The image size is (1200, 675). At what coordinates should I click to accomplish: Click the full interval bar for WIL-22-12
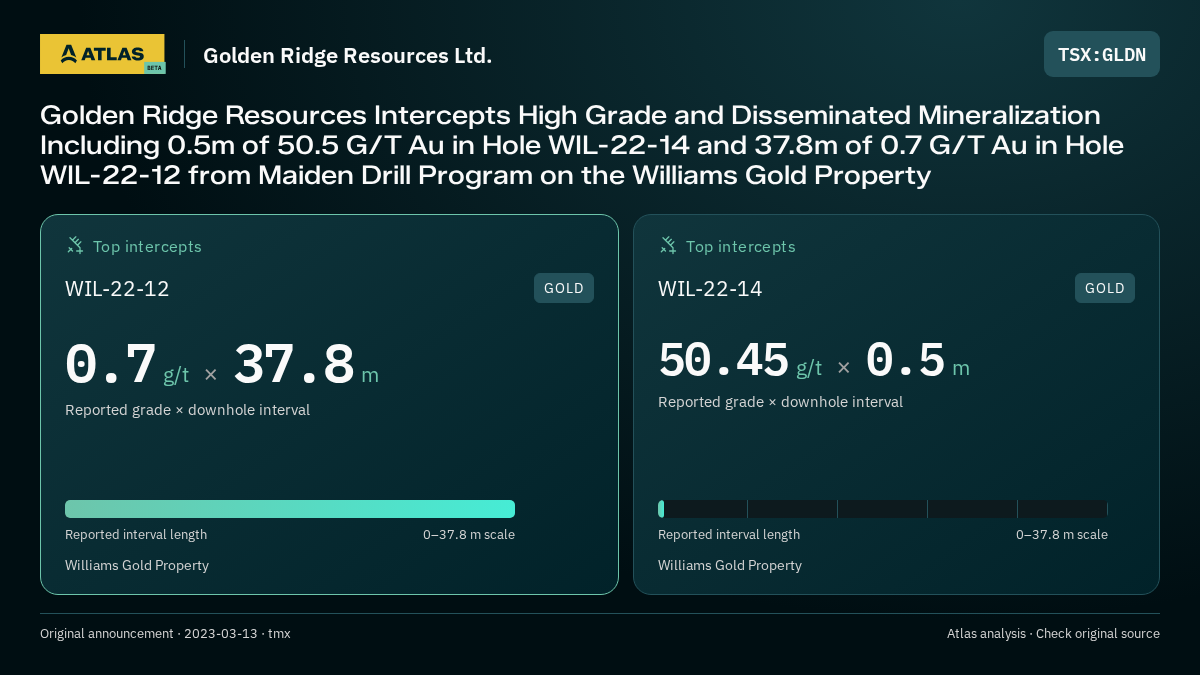click(x=290, y=509)
